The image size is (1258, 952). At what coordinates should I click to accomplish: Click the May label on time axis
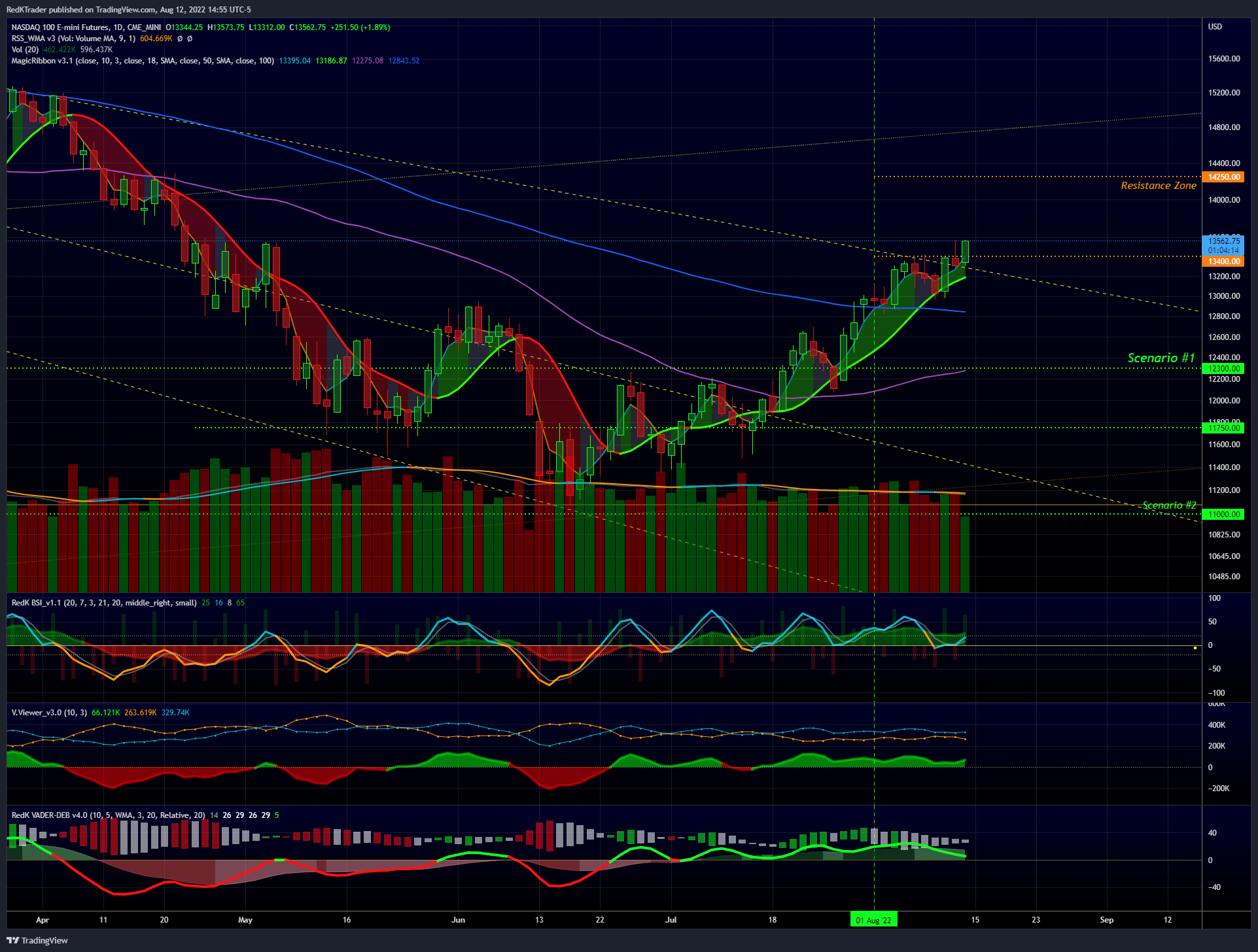click(245, 920)
